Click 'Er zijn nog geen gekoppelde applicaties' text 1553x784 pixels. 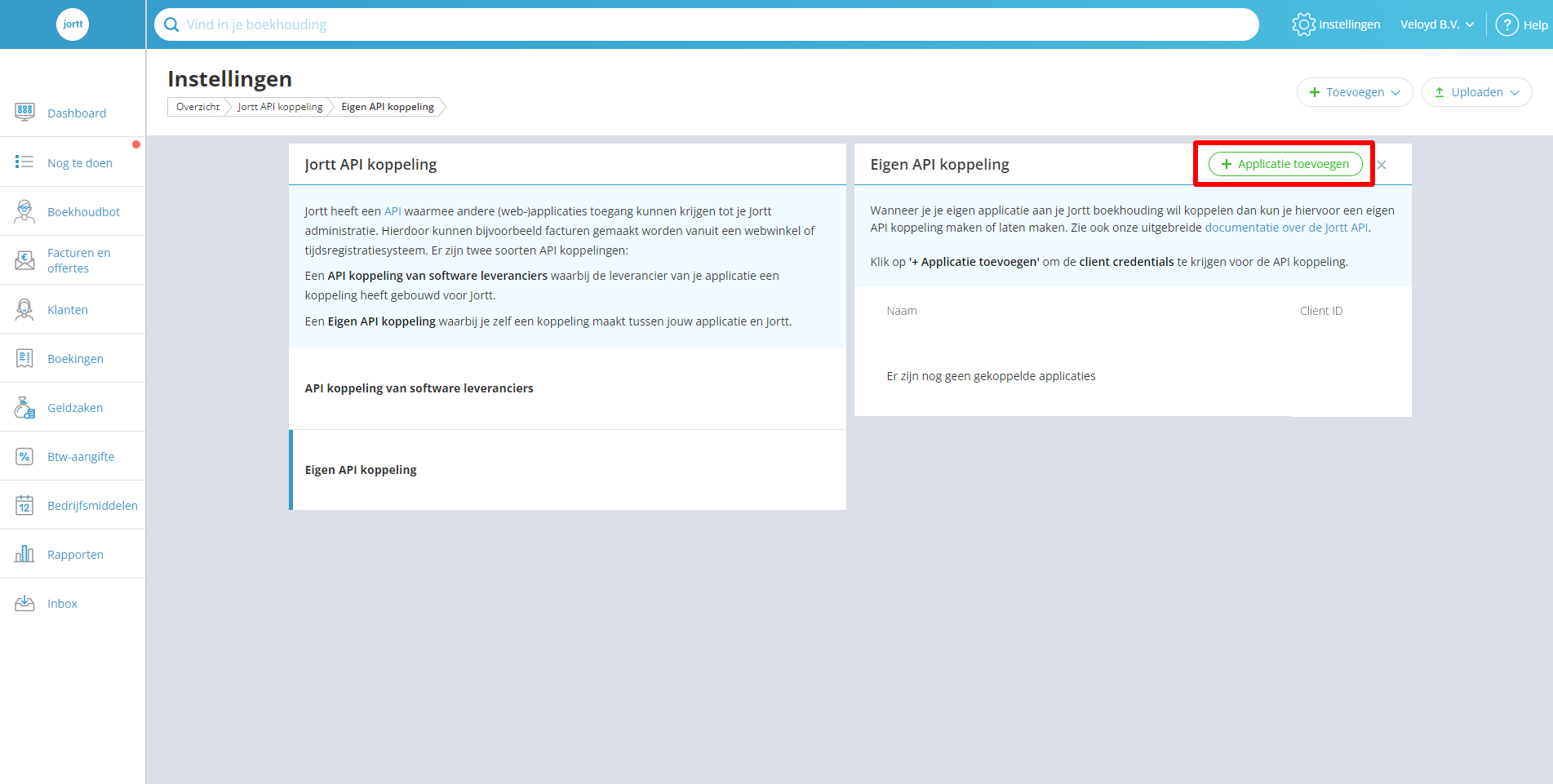[x=991, y=376]
